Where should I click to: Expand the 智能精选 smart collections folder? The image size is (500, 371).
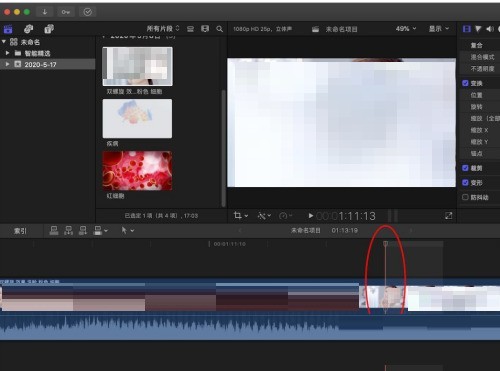[7, 53]
